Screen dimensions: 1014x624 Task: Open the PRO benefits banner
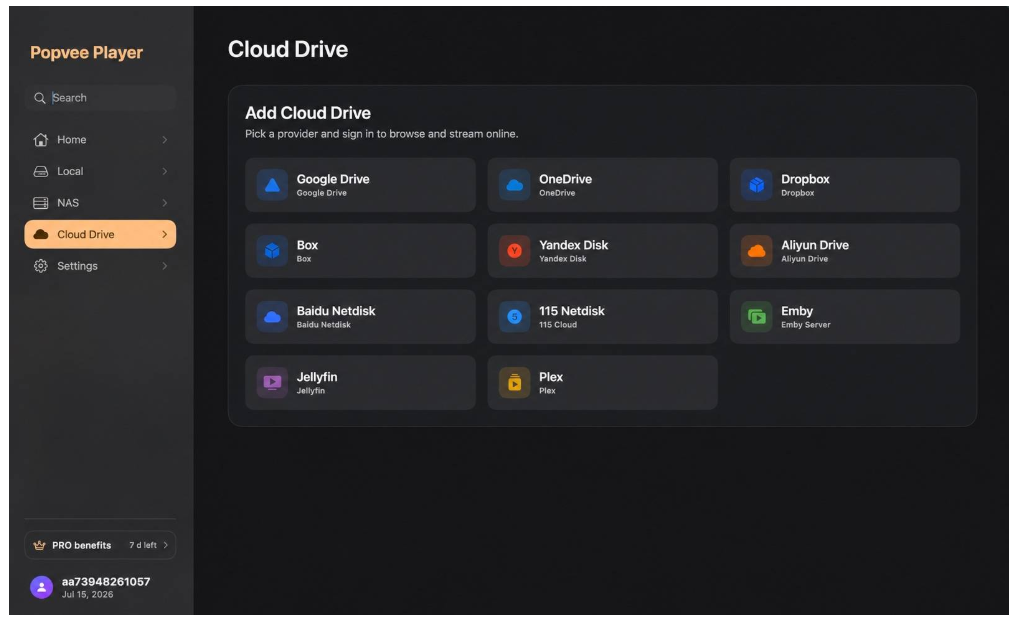point(100,545)
